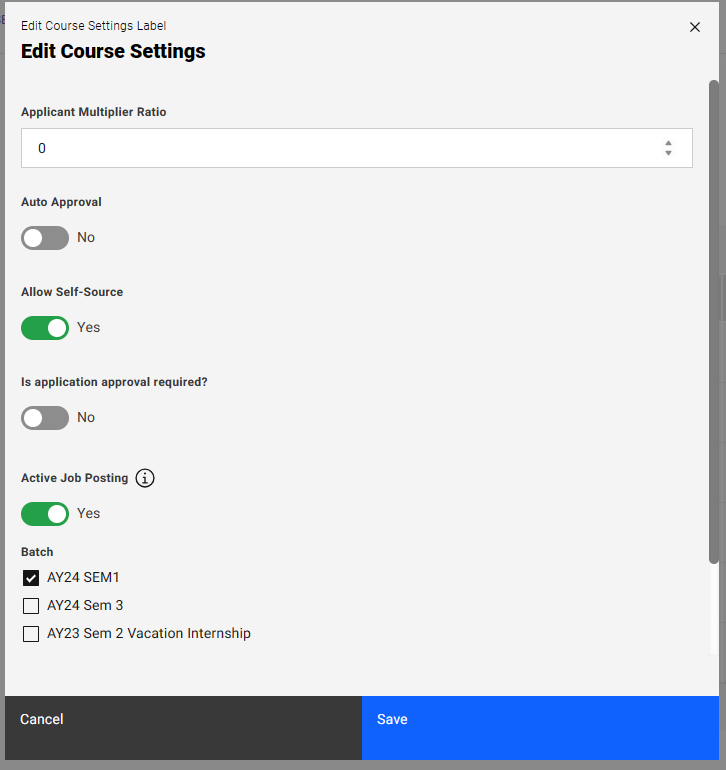The height and width of the screenshot is (770, 726).
Task: Click the AY24 Sem 3 label text
Action: pos(85,606)
